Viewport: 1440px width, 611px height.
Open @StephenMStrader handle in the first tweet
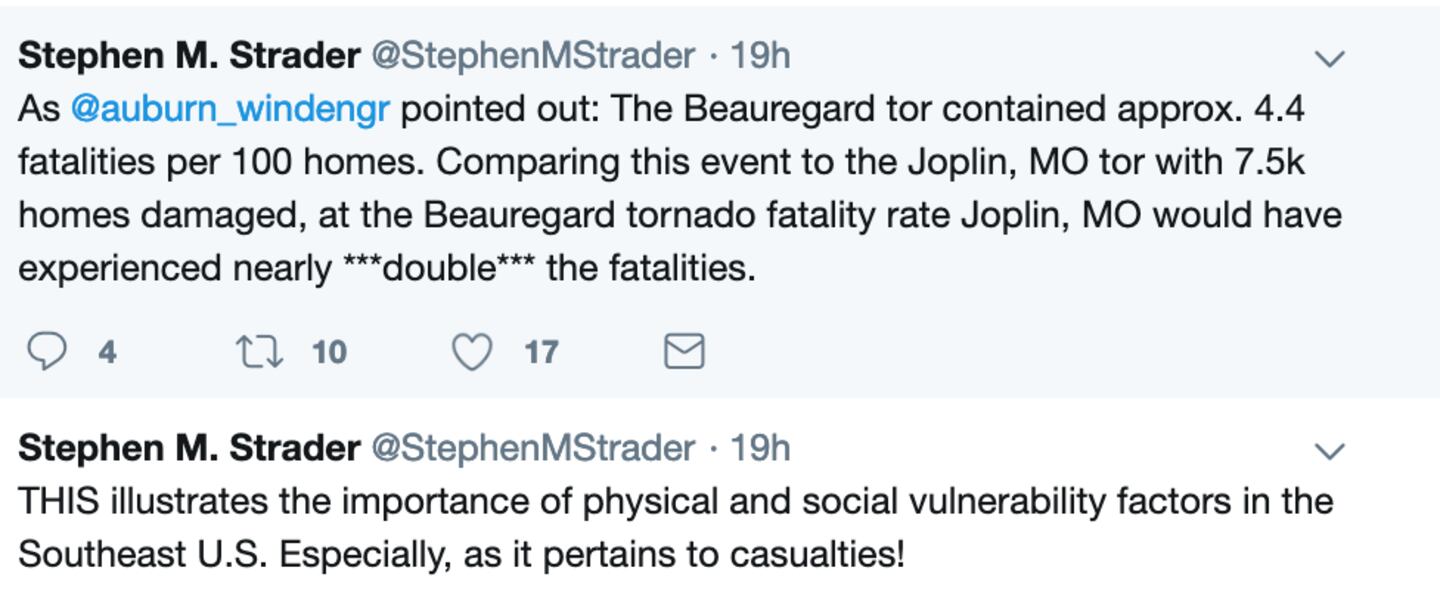(x=533, y=56)
